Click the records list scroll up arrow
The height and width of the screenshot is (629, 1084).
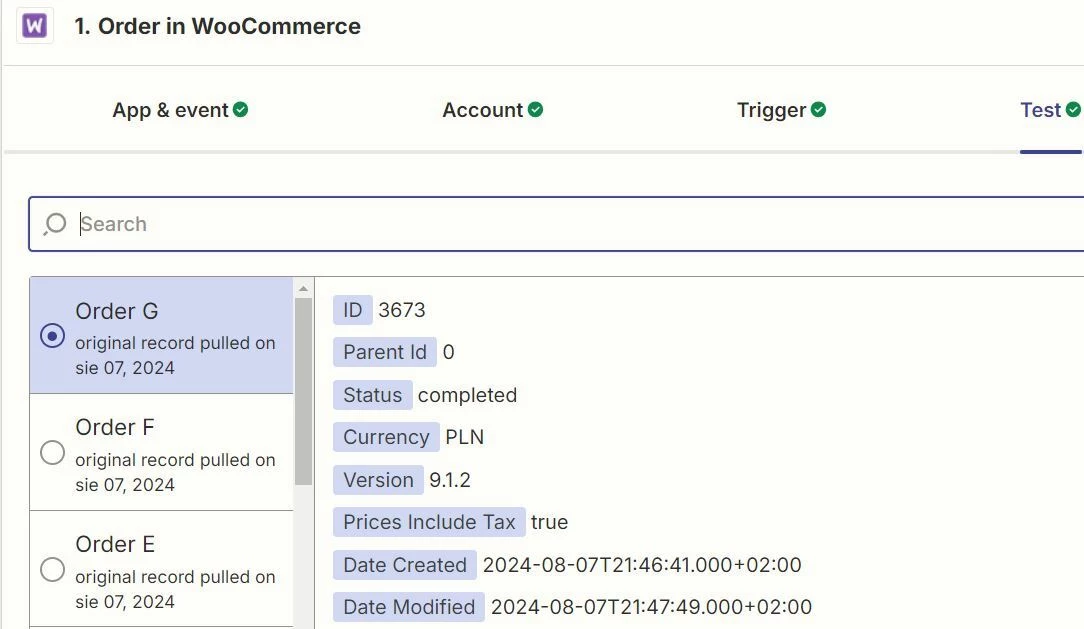[303, 288]
